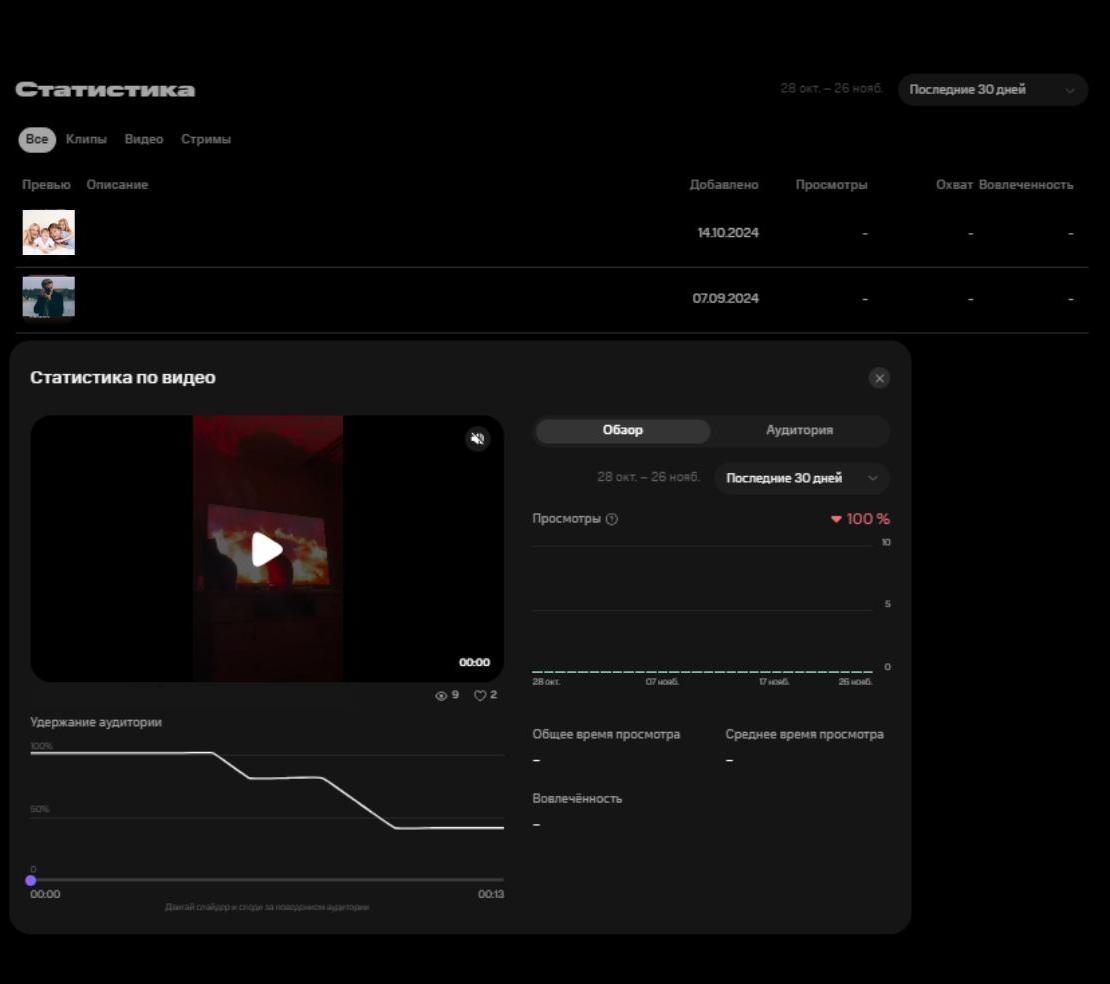
Task: Click the eye views counter icon
Action: pyautogui.click(x=441, y=695)
